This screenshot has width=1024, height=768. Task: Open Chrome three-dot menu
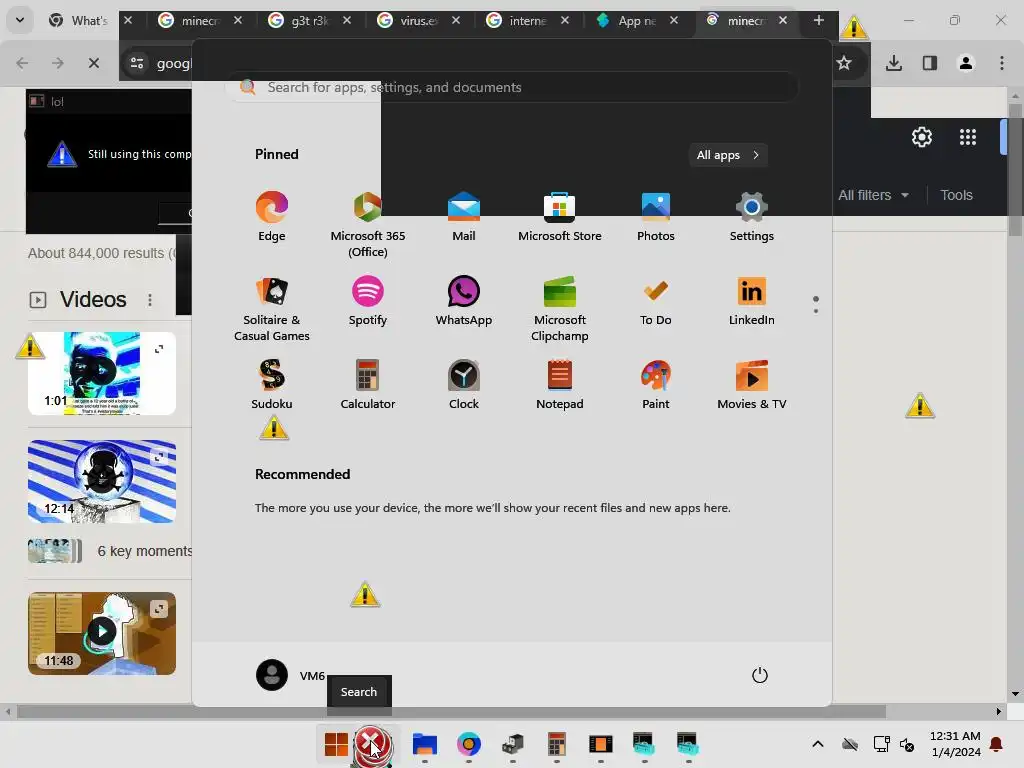1002,63
